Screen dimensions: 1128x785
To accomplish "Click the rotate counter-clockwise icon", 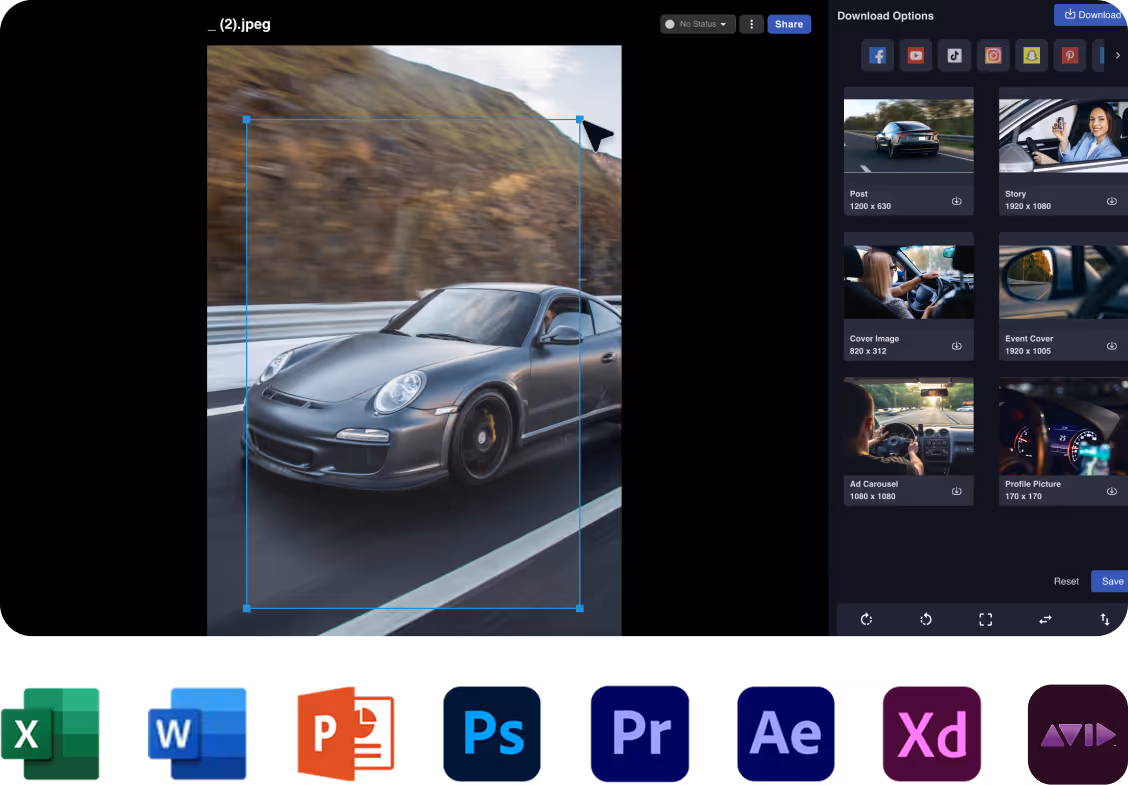I will tap(926, 620).
